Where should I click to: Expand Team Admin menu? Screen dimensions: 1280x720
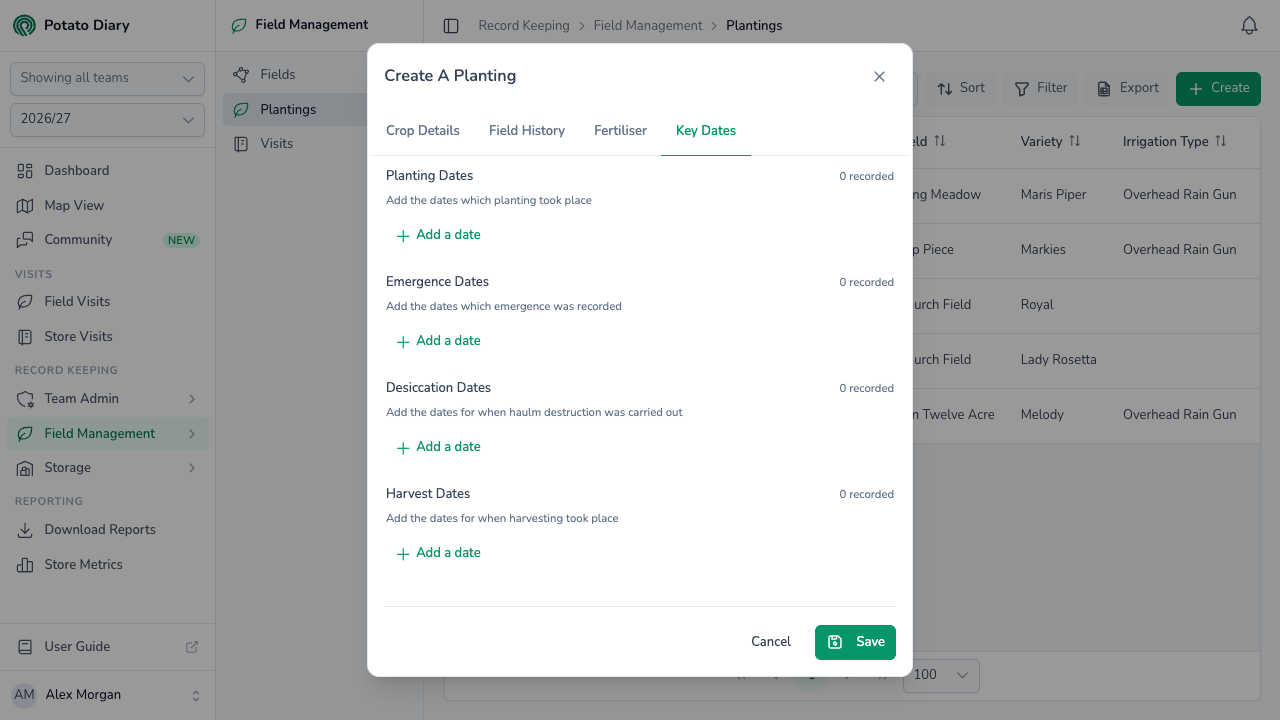[x=107, y=399]
